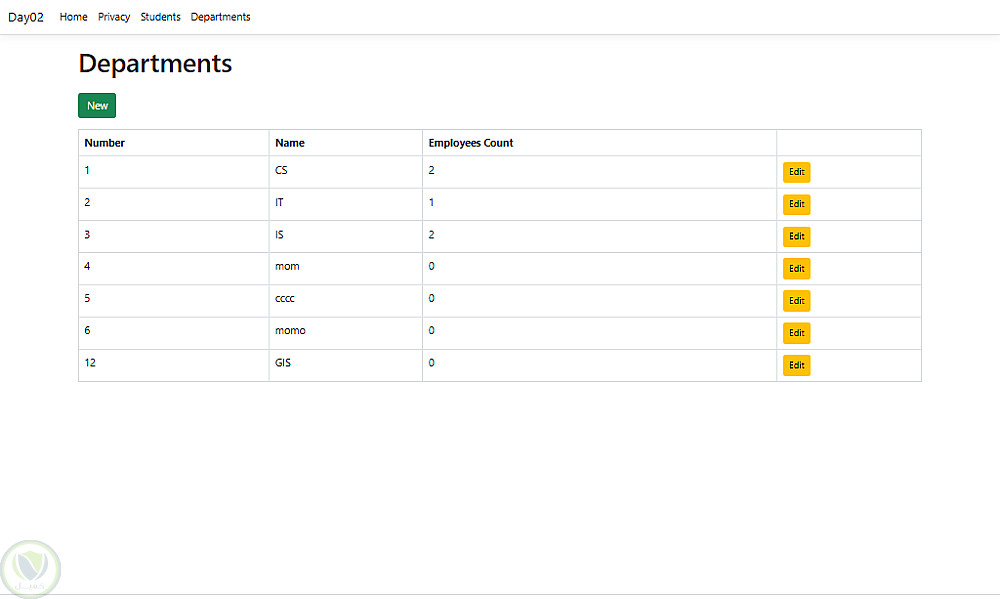The width and height of the screenshot is (1000, 599).
Task: Open the Home nav link
Action: [x=73, y=17]
